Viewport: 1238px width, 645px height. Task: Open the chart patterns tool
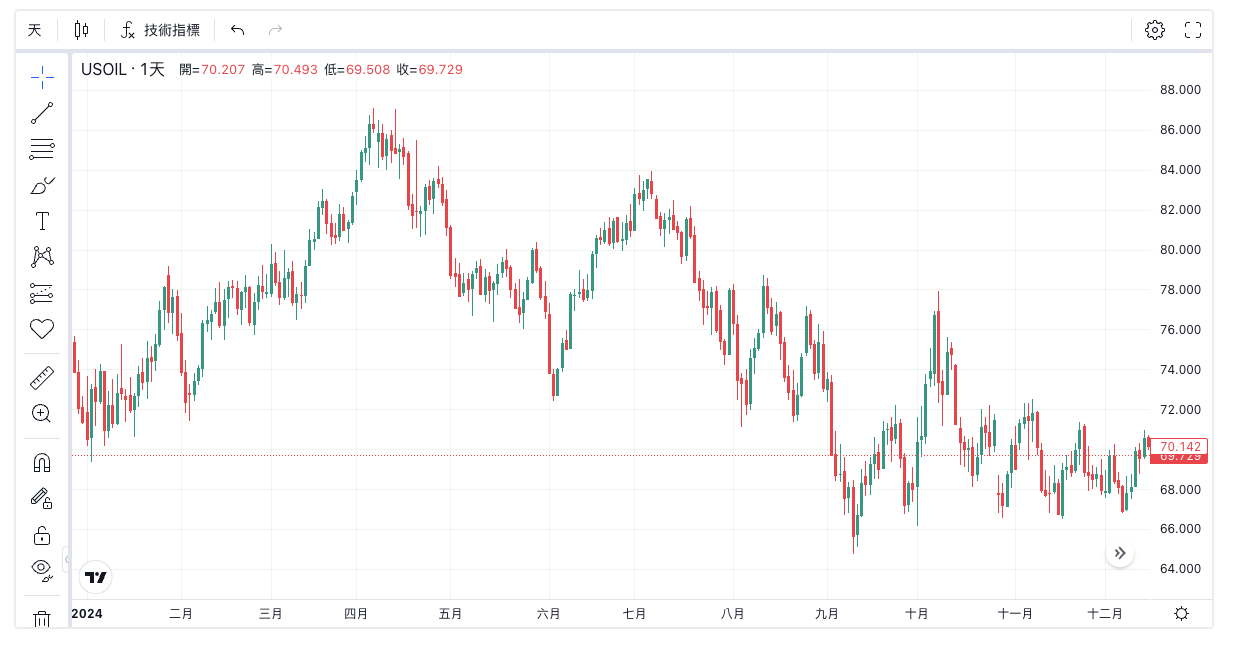(x=42, y=257)
